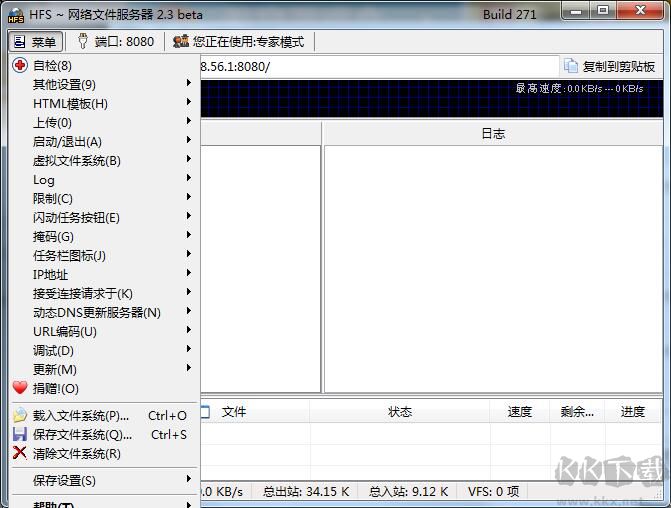This screenshot has width=671, height=508.
Task: Click the 状态 column header
Action: tap(400, 412)
